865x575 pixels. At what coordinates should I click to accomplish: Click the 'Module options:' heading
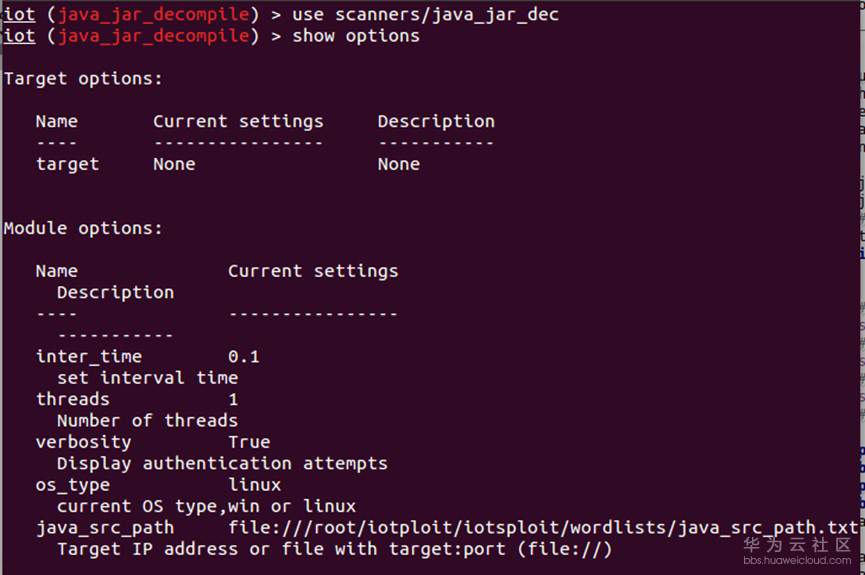(x=83, y=228)
